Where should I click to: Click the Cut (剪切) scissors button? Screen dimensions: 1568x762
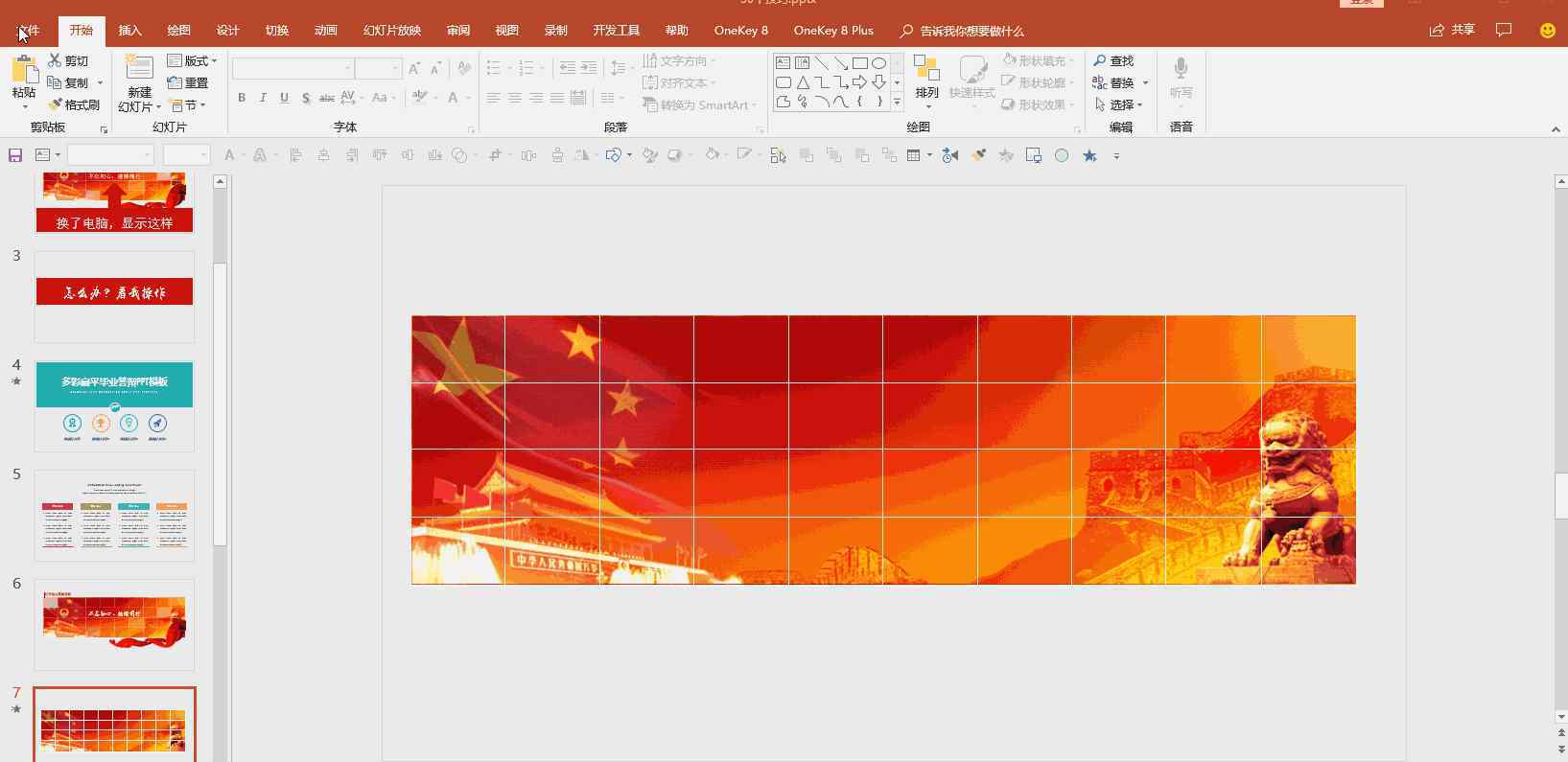coord(68,60)
